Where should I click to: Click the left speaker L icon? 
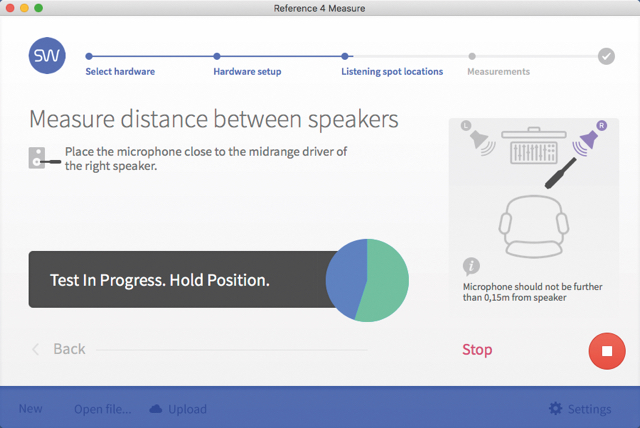coord(478,137)
